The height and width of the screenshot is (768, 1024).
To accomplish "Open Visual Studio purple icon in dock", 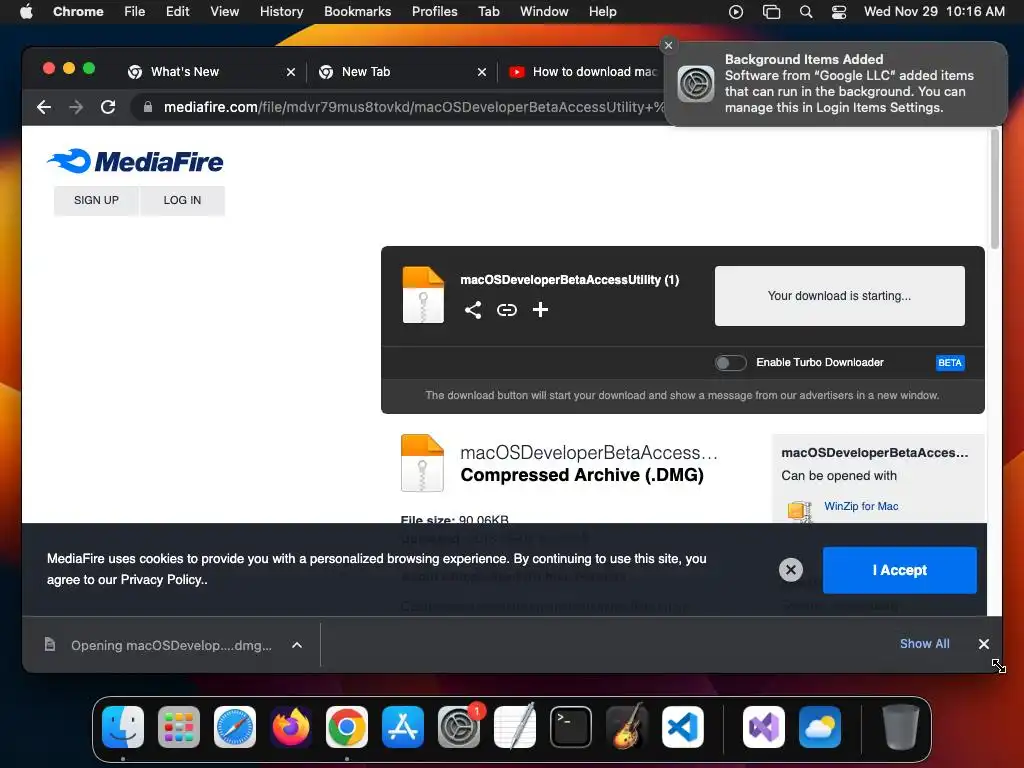I will pos(764,727).
